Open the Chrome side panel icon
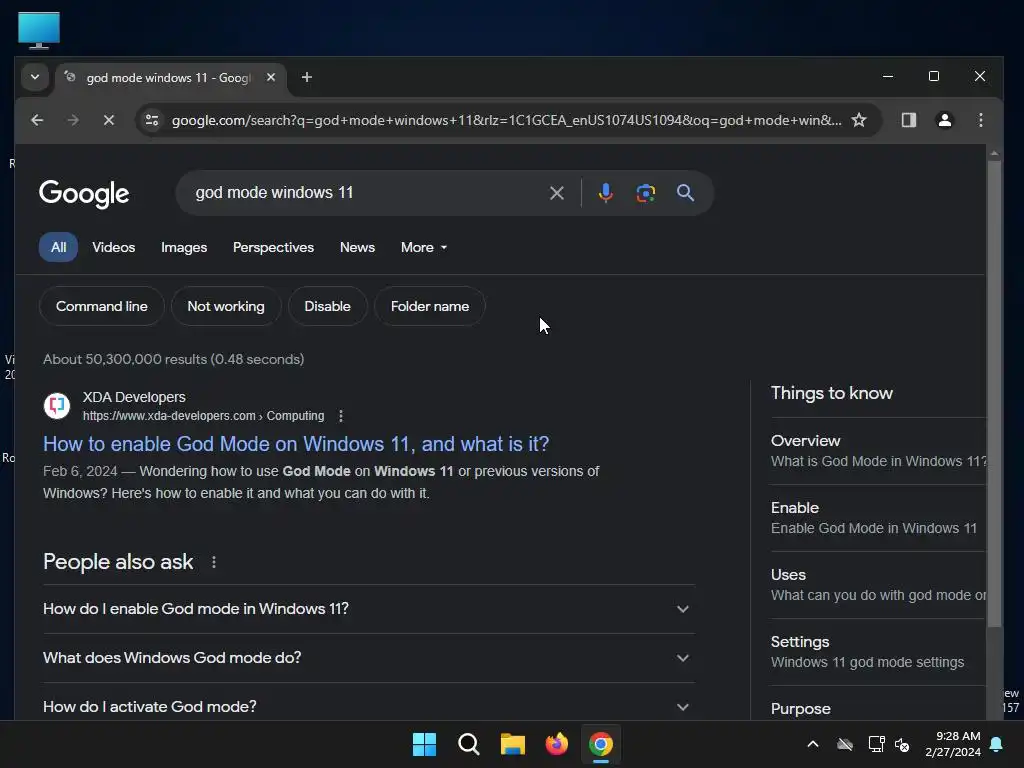1024x768 pixels. click(x=908, y=120)
